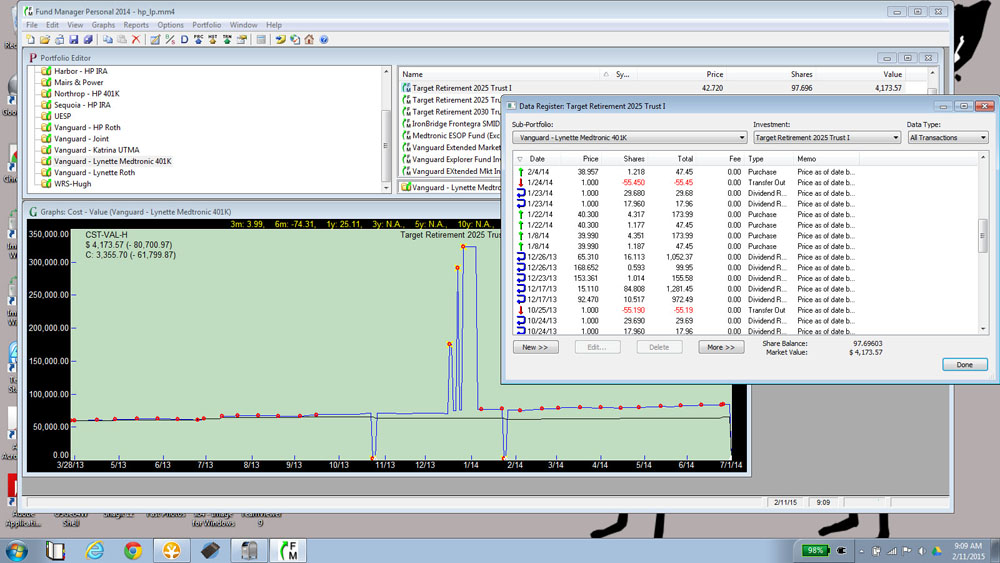Click the grey calendar toolbar icon
Viewport: 1000px width, 563px height.
(x=261, y=40)
